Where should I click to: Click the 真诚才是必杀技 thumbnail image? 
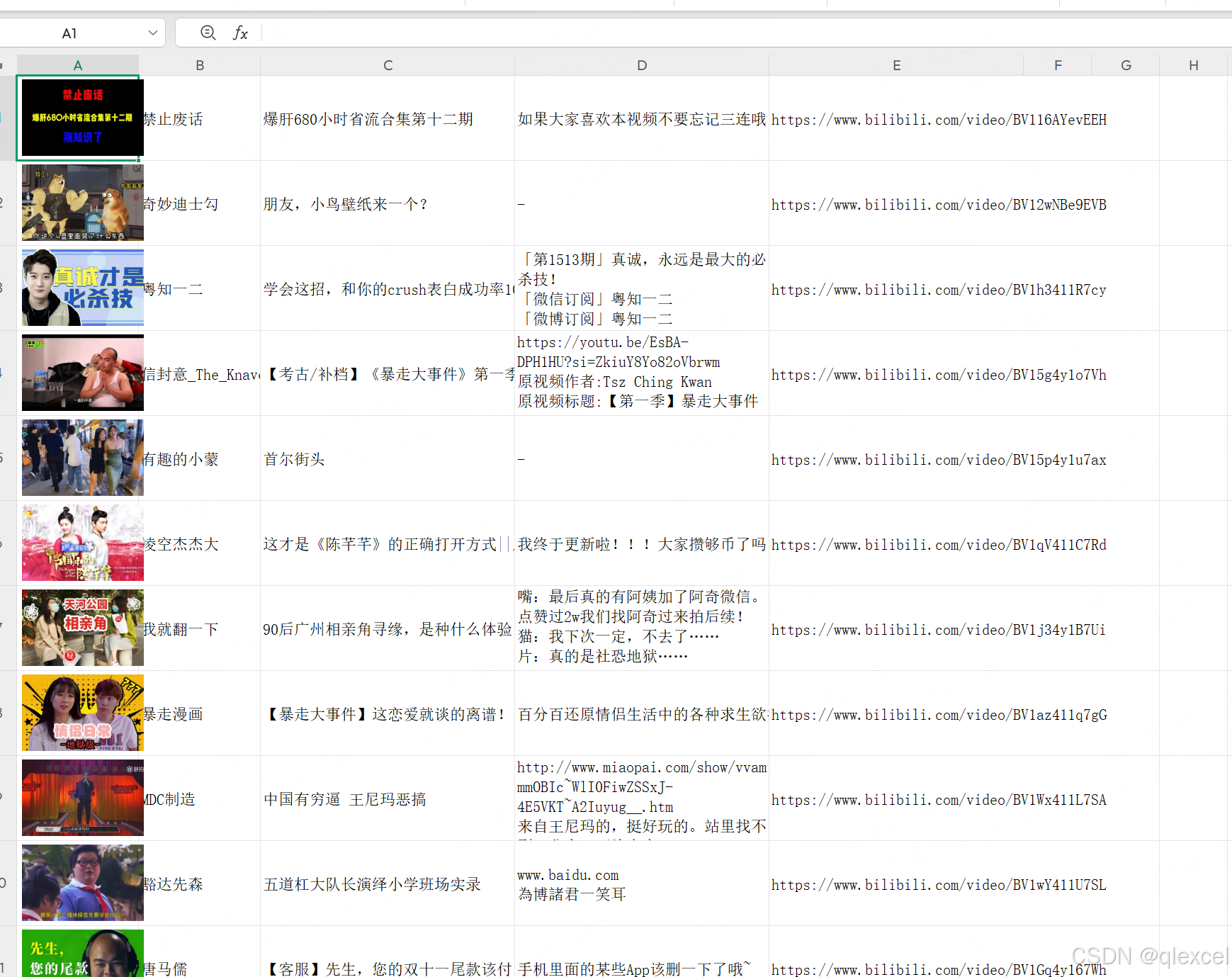pyautogui.click(x=82, y=288)
